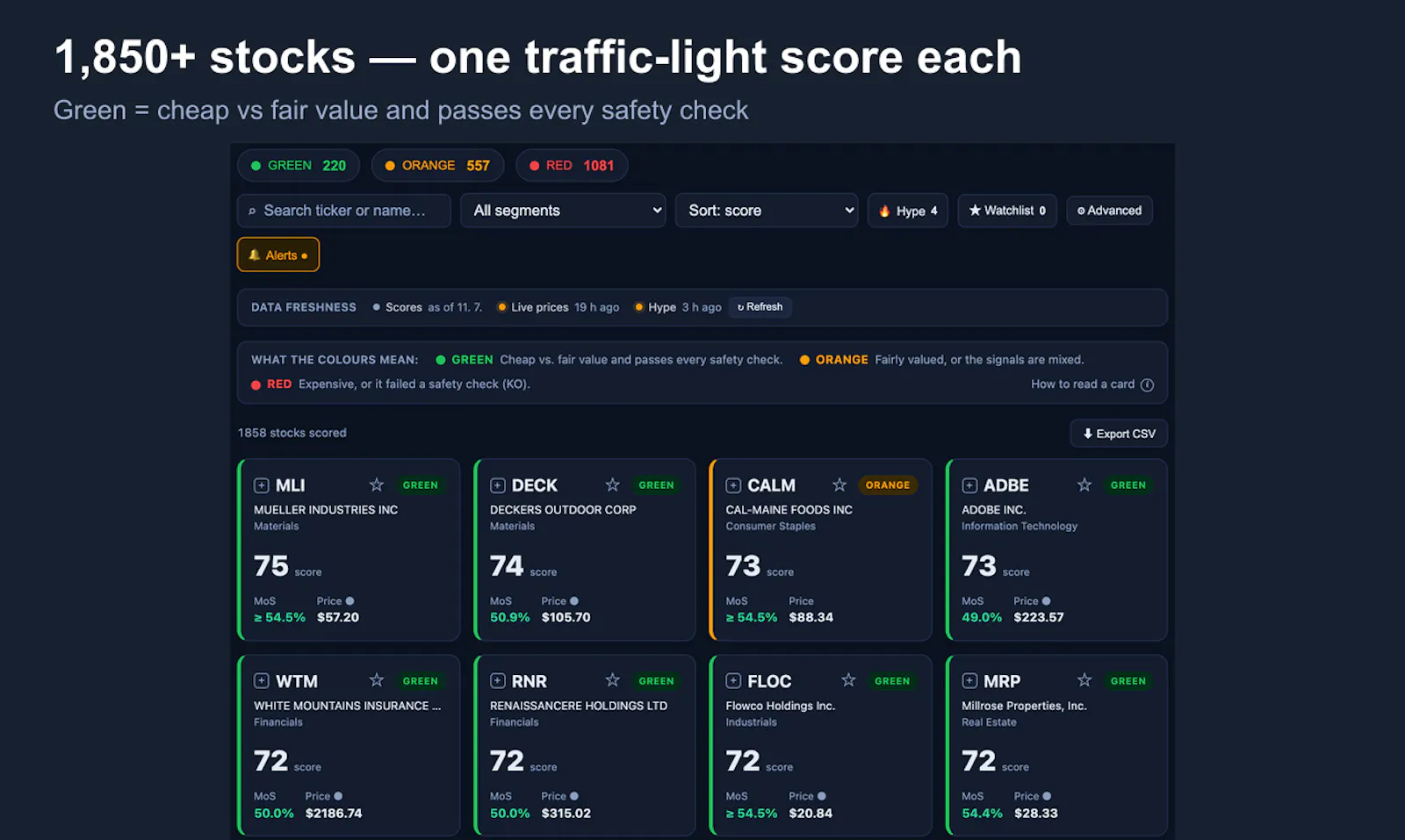
Task: Open How to read a card
Action: pyautogui.click(x=1083, y=384)
